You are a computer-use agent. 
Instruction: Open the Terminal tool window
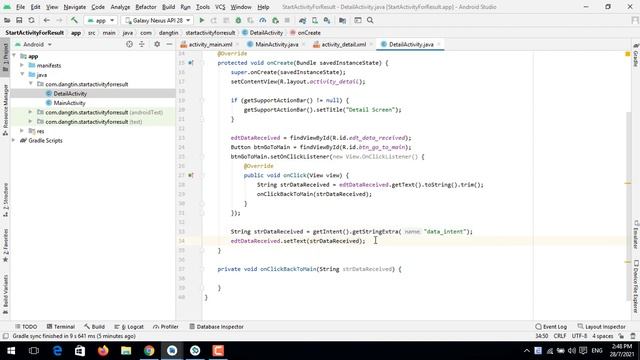(x=61, y=327)
